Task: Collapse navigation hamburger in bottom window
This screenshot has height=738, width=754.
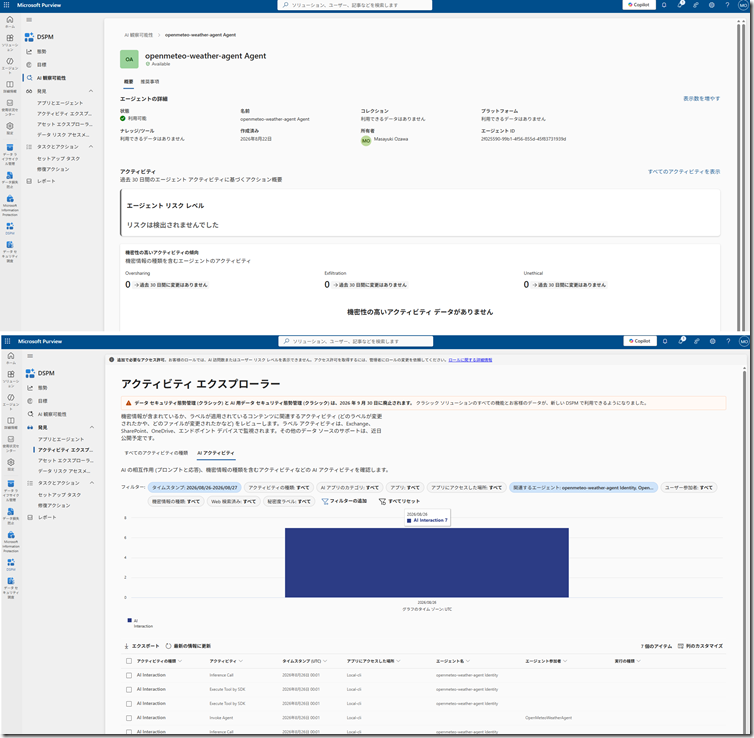Action: (x=30, y=356)
